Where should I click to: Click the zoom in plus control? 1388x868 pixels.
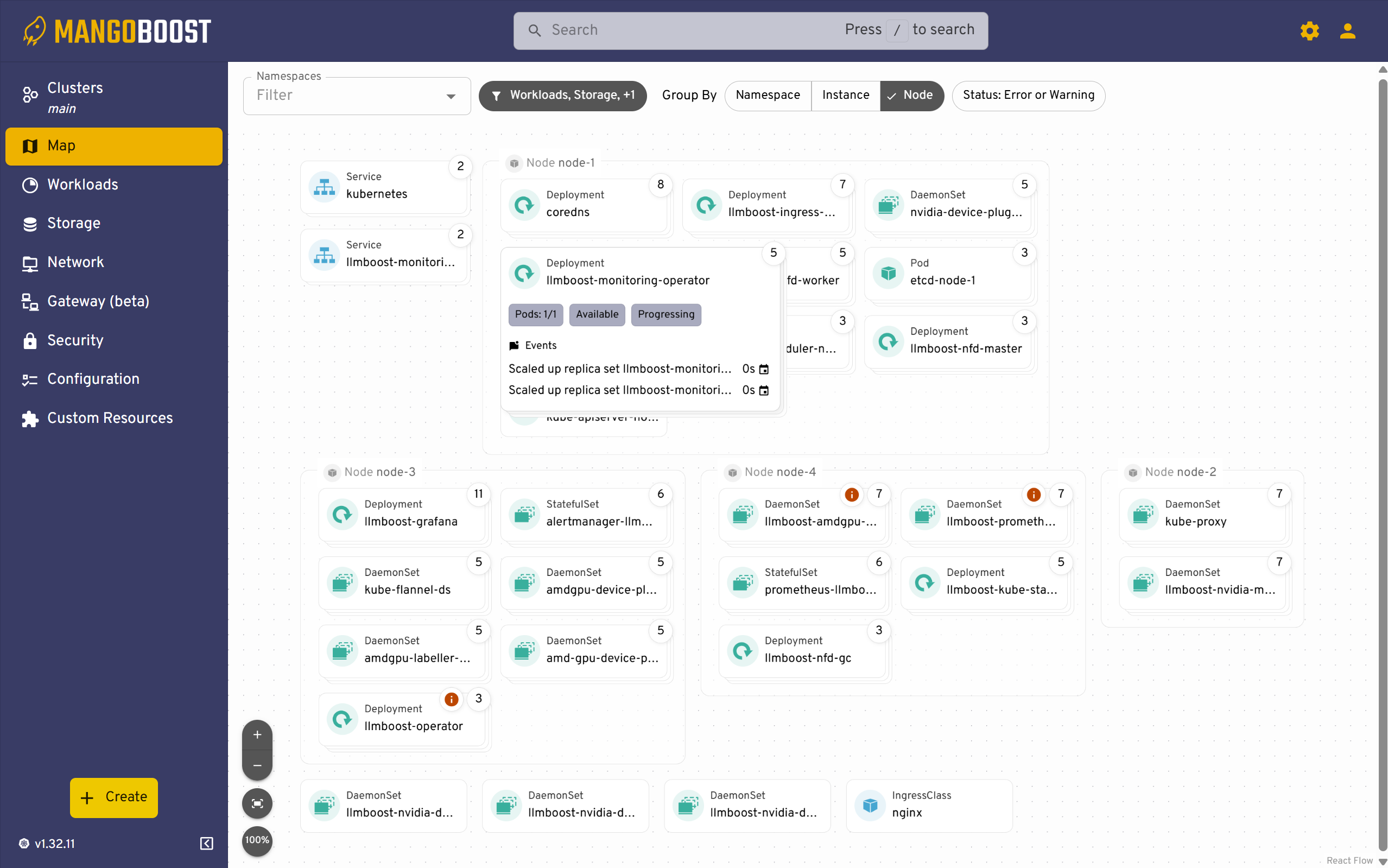tap(257, 734)
